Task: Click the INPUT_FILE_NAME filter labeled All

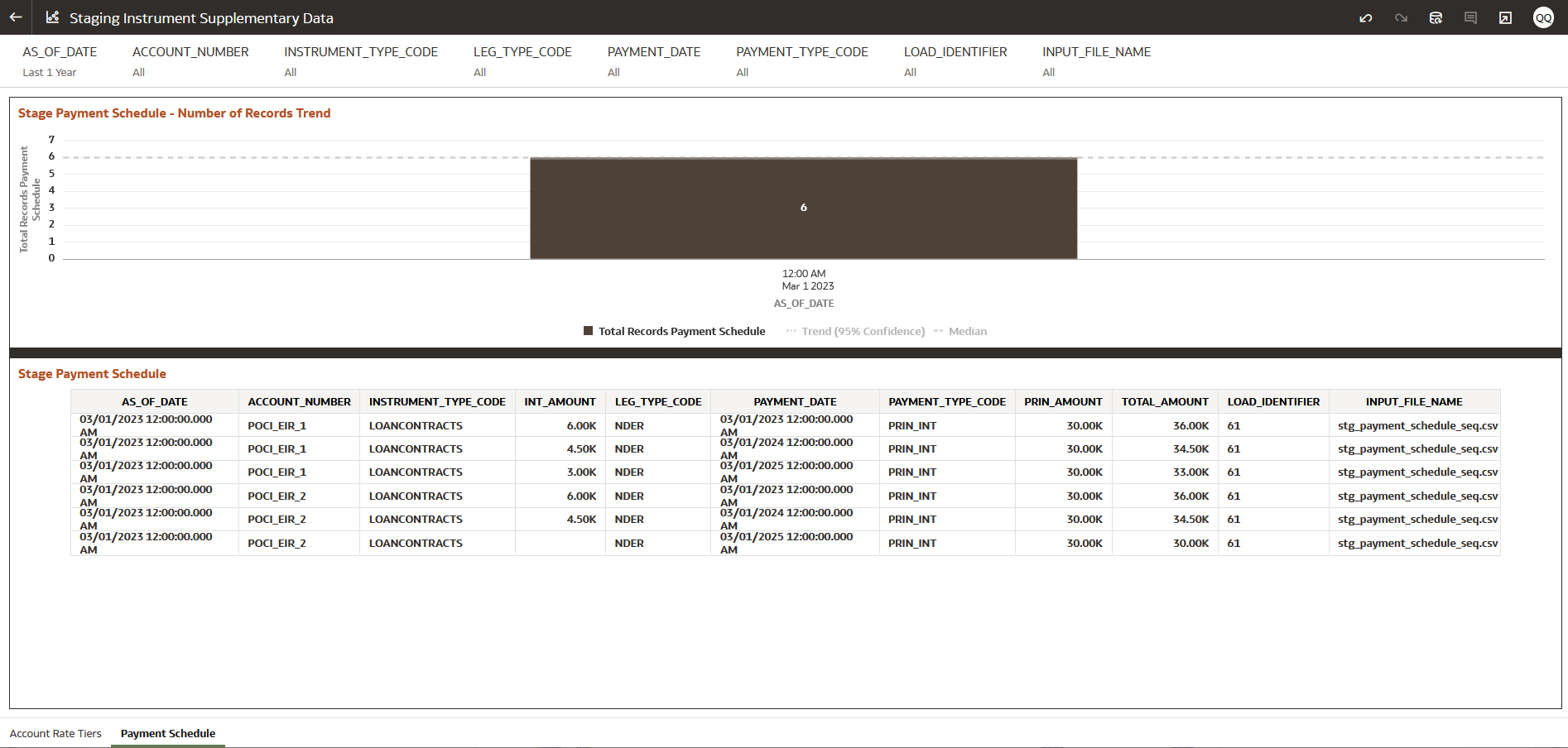Action: 1096,60
